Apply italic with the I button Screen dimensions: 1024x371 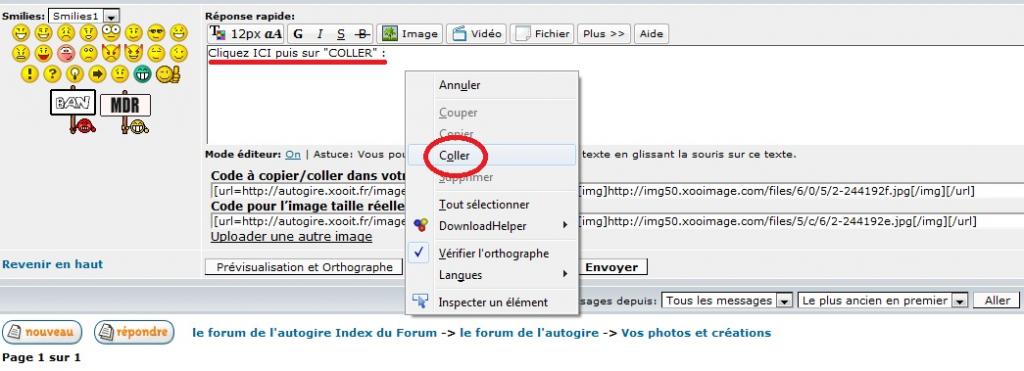[320, 34]
